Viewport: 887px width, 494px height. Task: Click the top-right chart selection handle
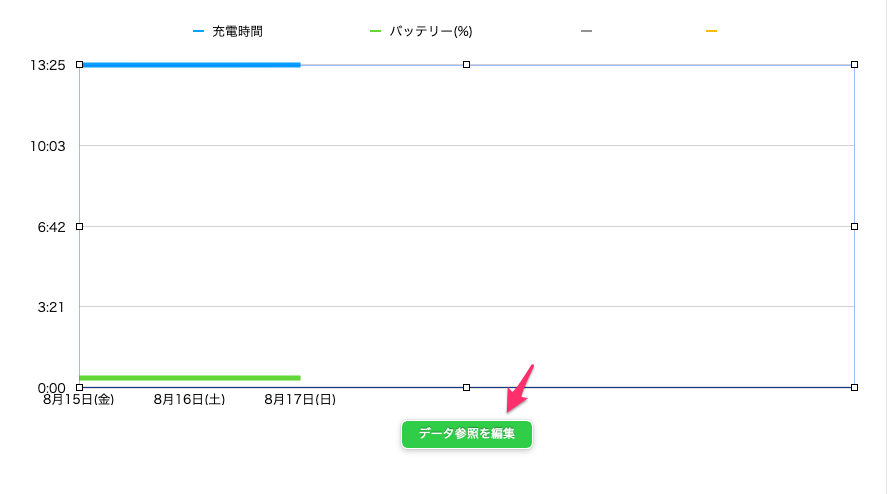tap(854, 65)
